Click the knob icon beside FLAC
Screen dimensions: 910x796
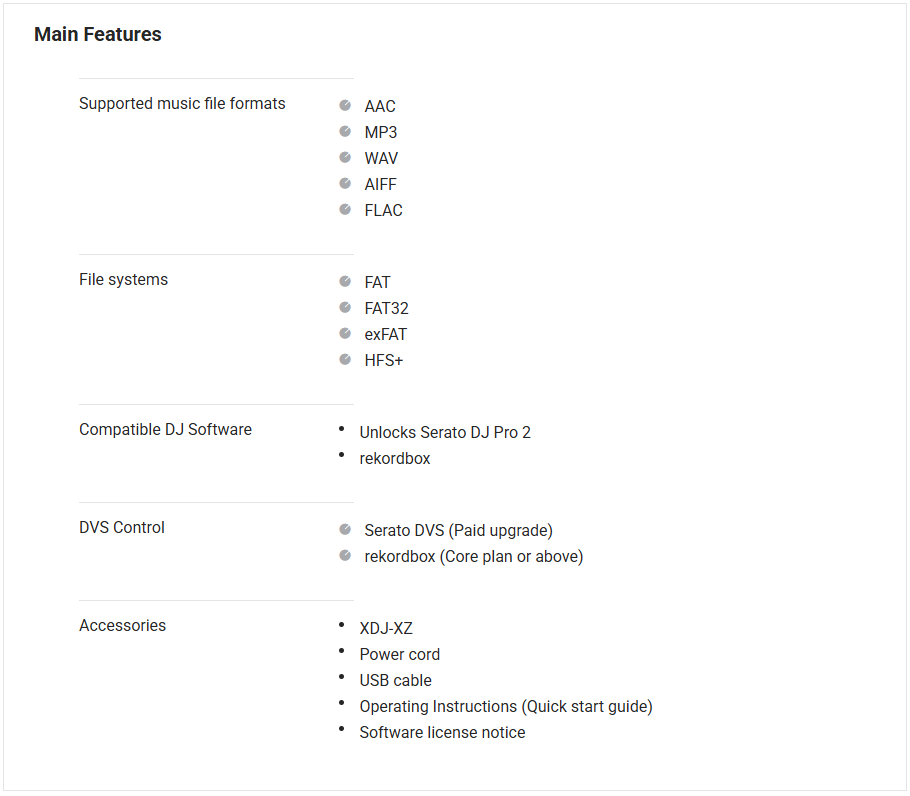coord(345,209)
